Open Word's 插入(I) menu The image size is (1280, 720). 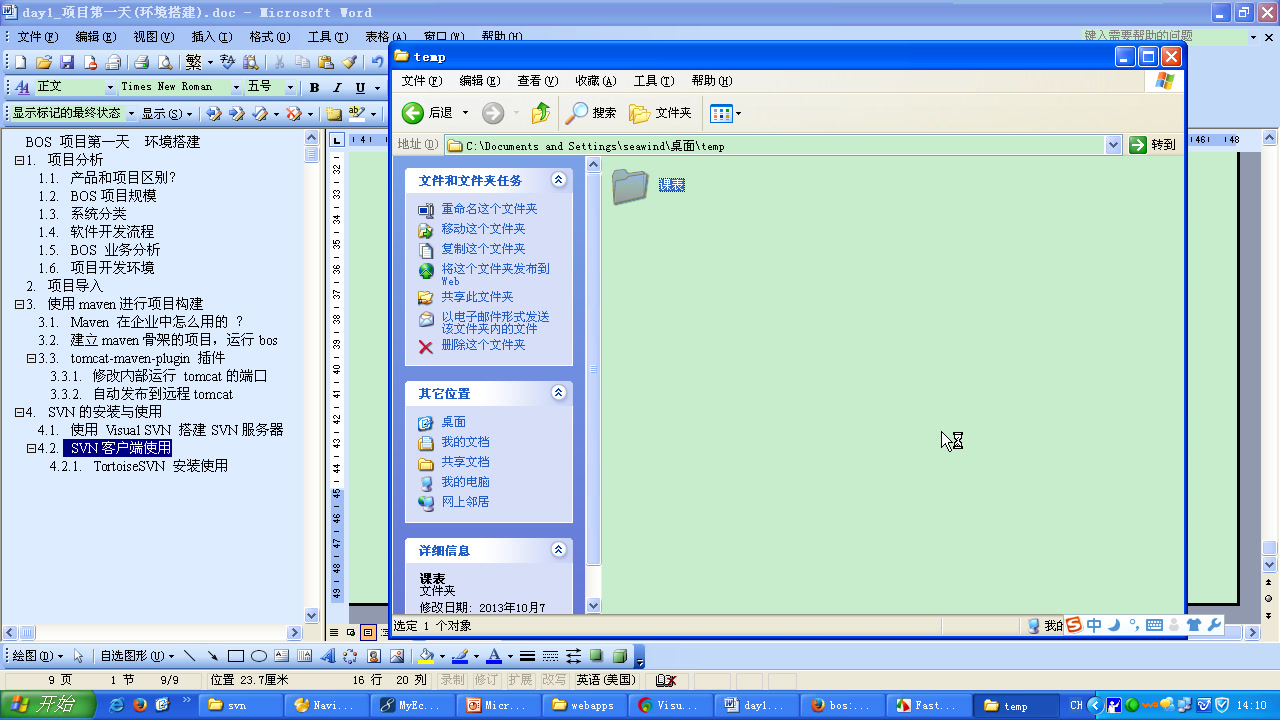click(x=211, y=37)
